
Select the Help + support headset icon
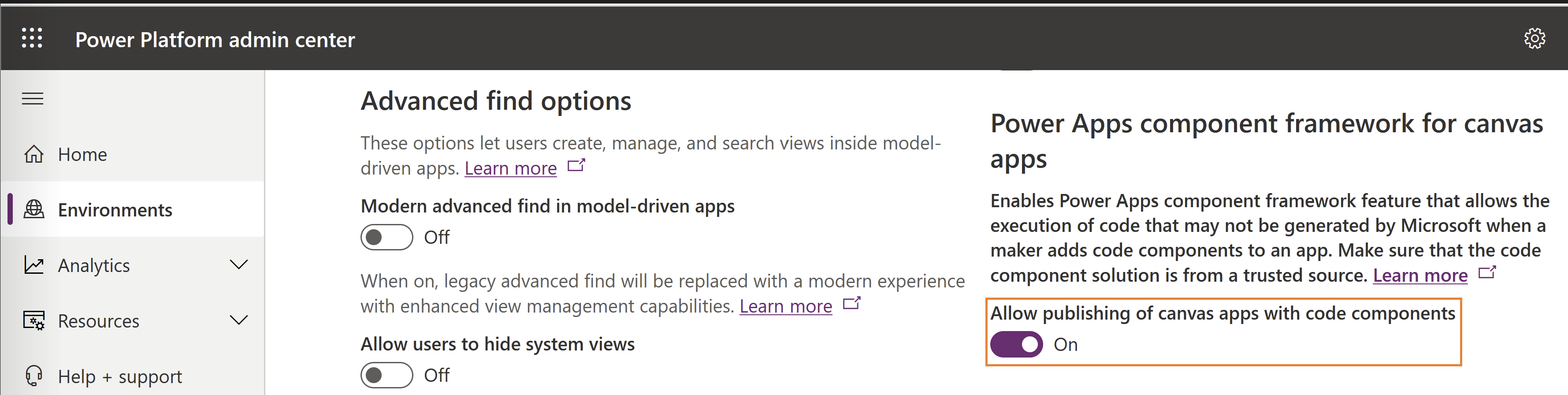tap(33, 376)
